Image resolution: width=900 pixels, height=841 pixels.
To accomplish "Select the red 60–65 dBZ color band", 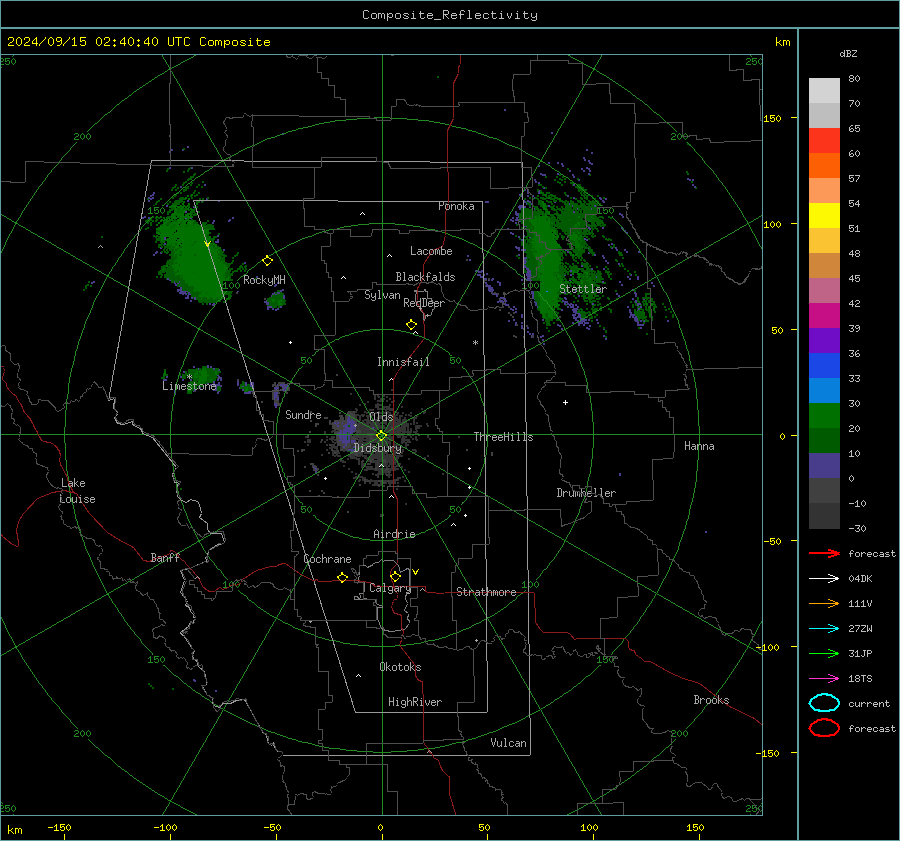I will point(824,141).
